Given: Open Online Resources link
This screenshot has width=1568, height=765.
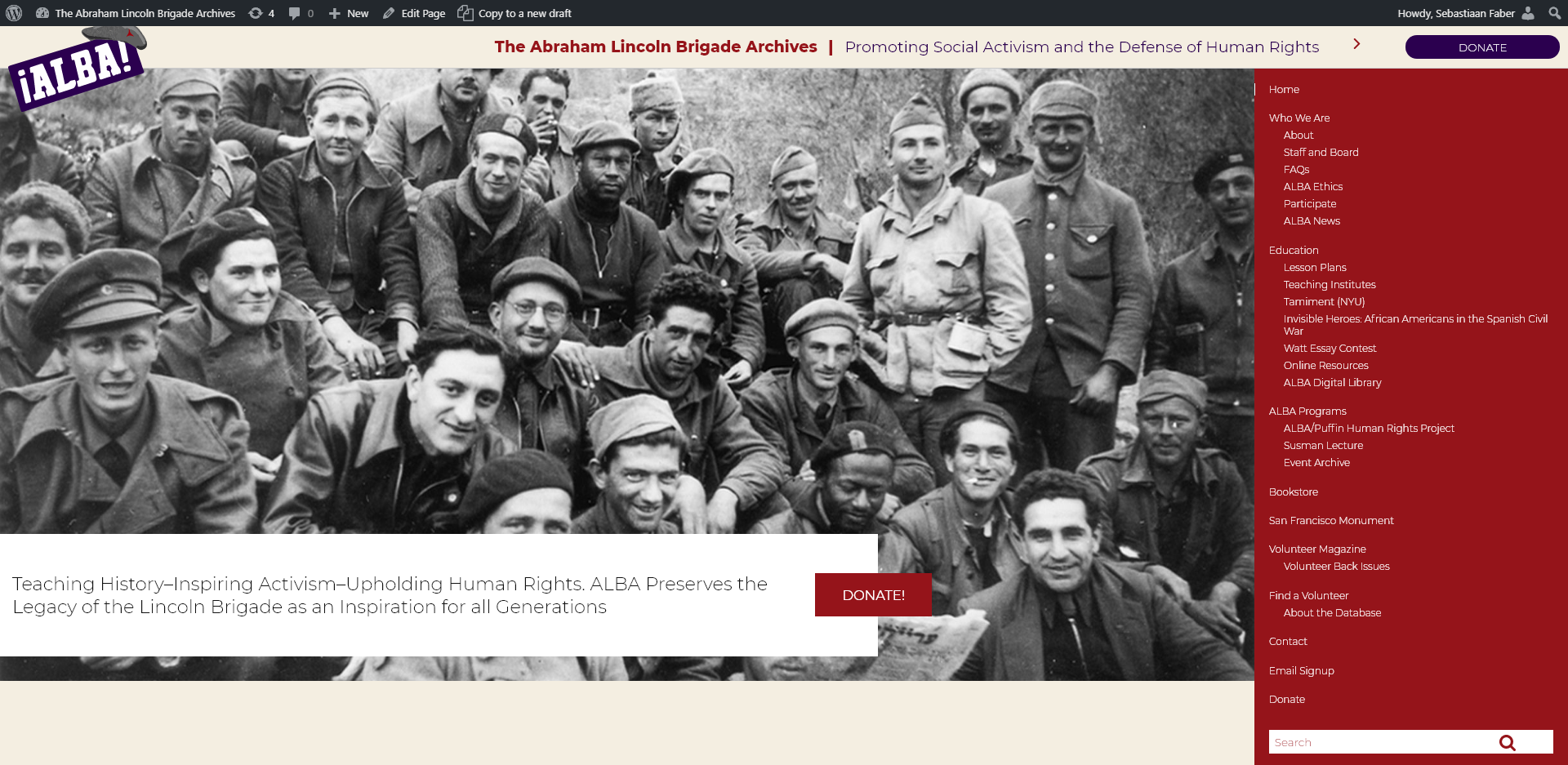Looking at the screenshot, I should (x=1325, y=366).
